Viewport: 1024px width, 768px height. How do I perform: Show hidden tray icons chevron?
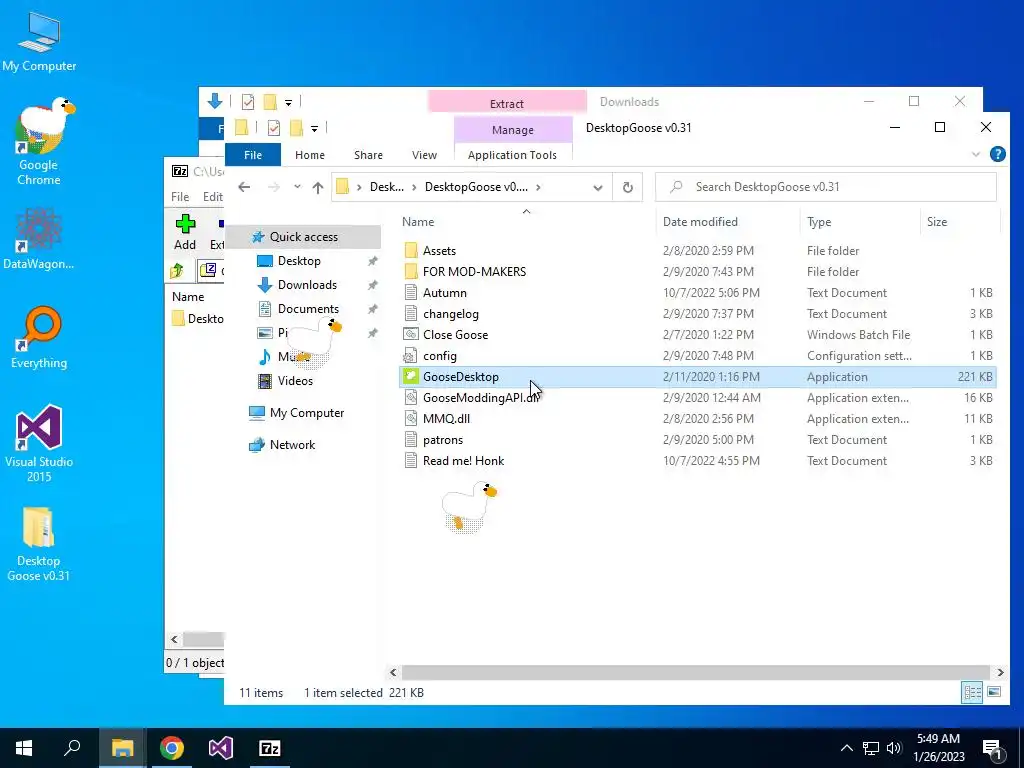[x=846, y=748]
